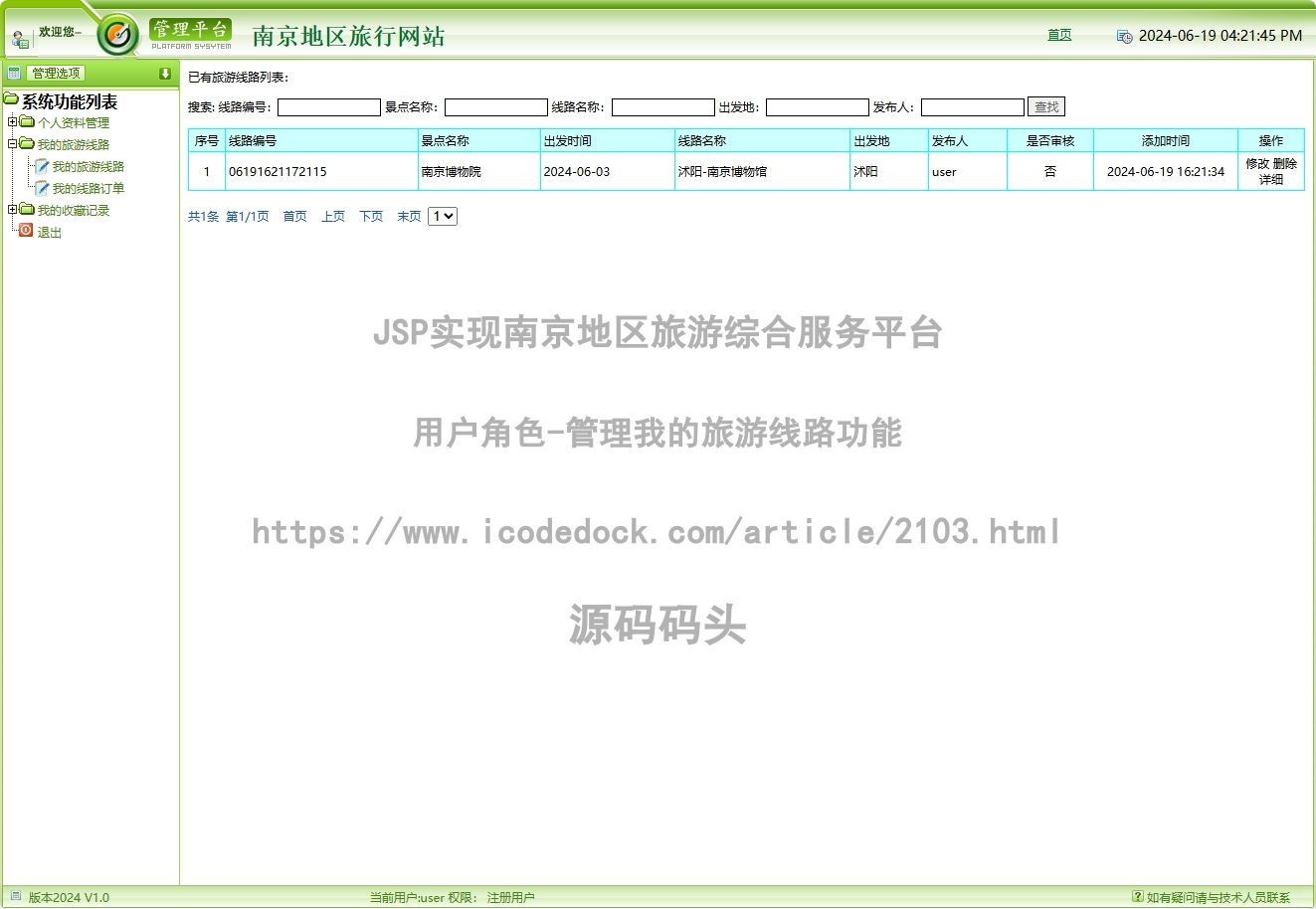Focus the 景点名称 search field
The height and width of the screenshot is (909, 1316).
(x=496, y=106)
